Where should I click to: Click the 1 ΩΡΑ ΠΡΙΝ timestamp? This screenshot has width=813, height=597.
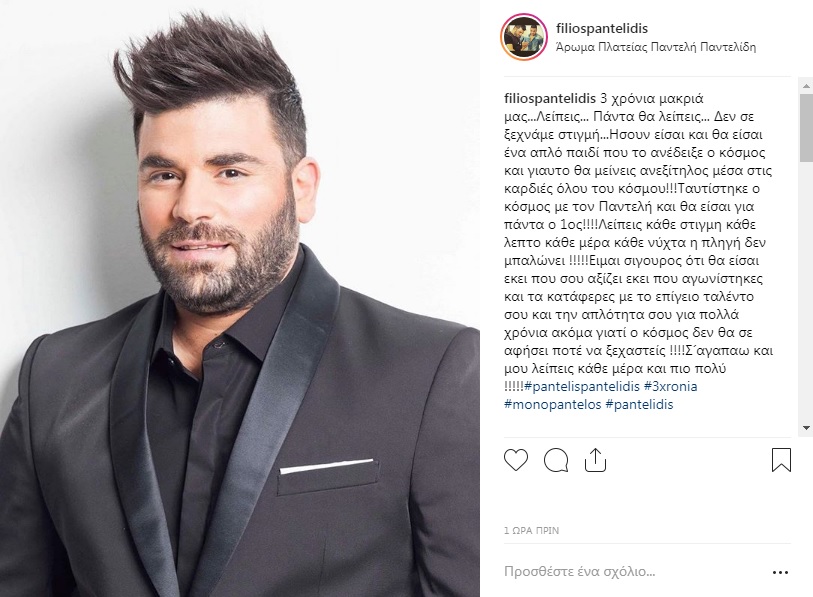click(531, 531)
